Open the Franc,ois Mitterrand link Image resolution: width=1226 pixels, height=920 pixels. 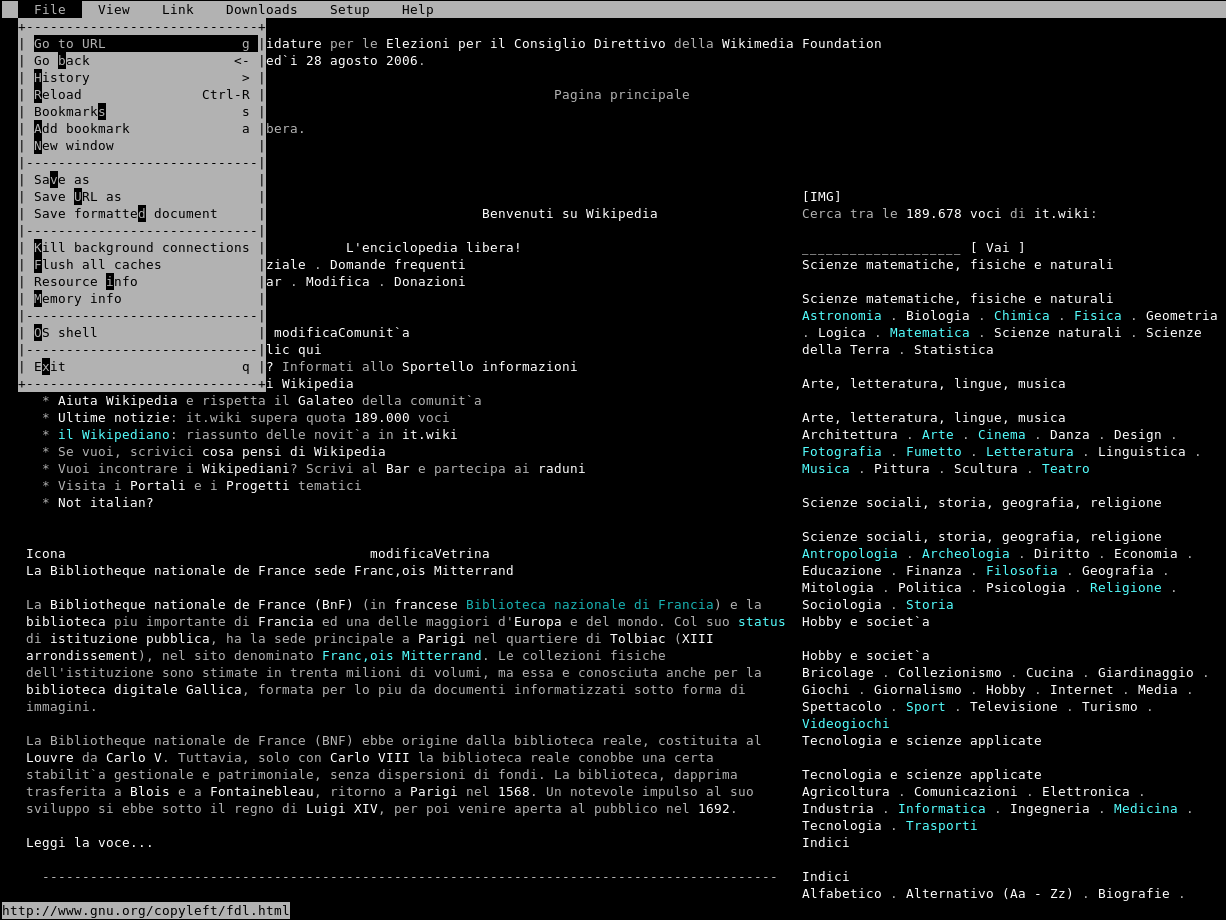tap(402, 656)
